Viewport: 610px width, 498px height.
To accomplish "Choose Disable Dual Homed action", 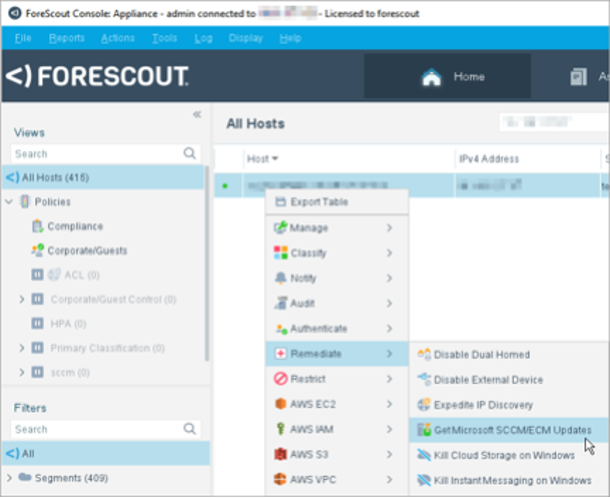I will (509, 355).
